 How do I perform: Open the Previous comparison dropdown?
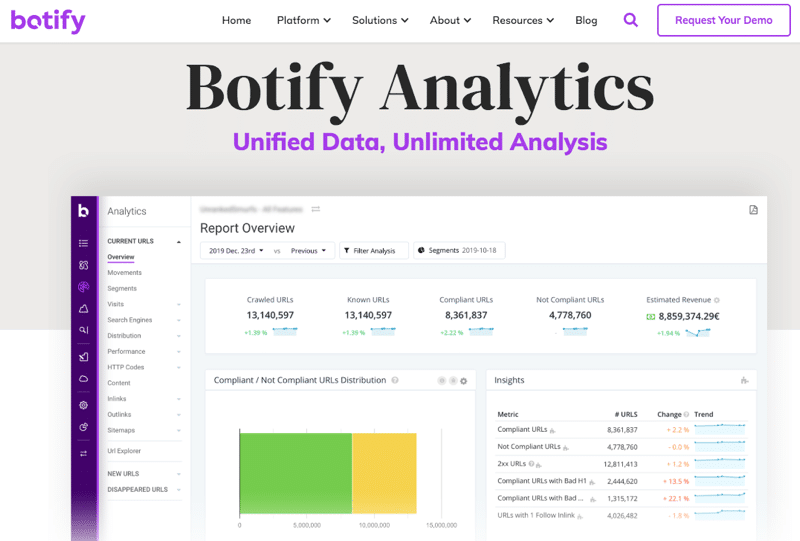[x=308, y=251]
